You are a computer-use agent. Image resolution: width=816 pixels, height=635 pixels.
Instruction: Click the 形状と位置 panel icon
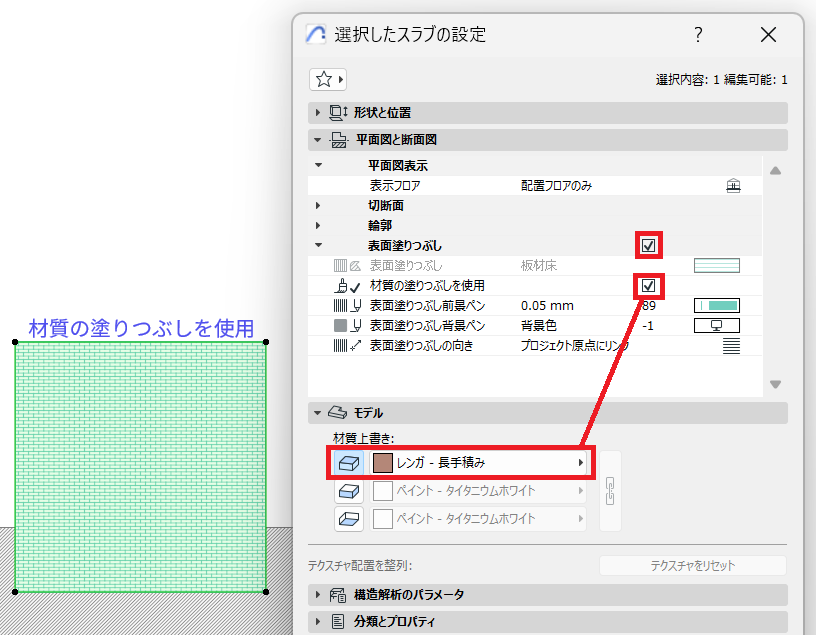338,112
